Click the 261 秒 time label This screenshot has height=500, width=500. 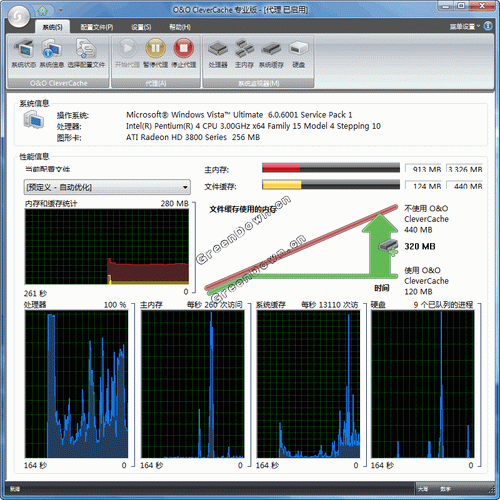coord(35,293)
